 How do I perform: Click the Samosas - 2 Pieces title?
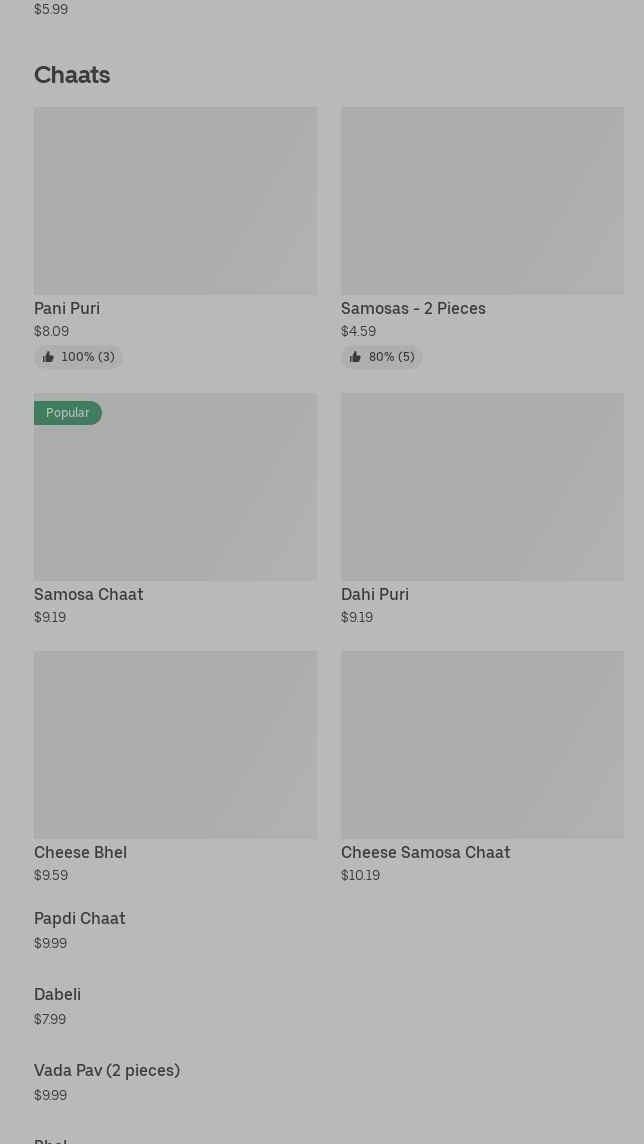(414, 309)
